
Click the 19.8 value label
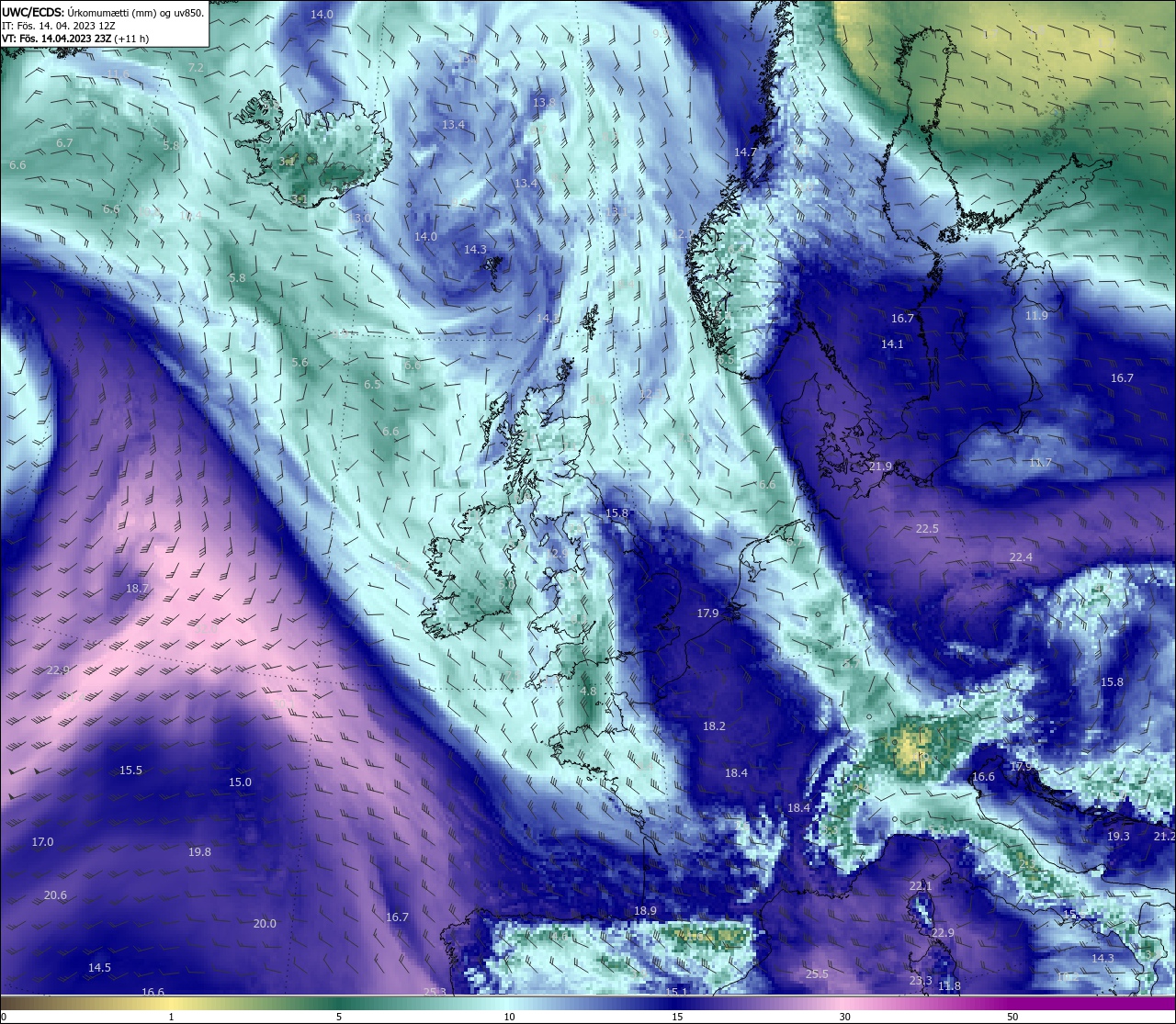(x=199, y=852)
